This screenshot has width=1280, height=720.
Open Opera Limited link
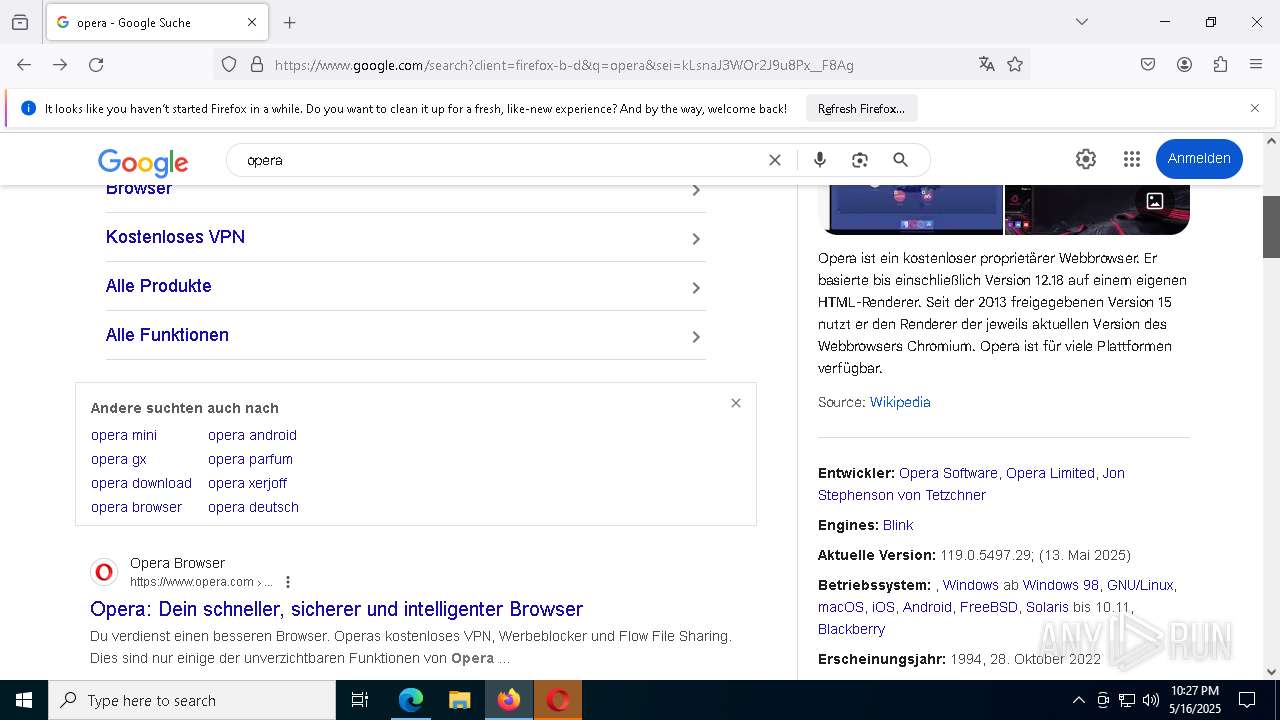click(x=1050, y=473)
